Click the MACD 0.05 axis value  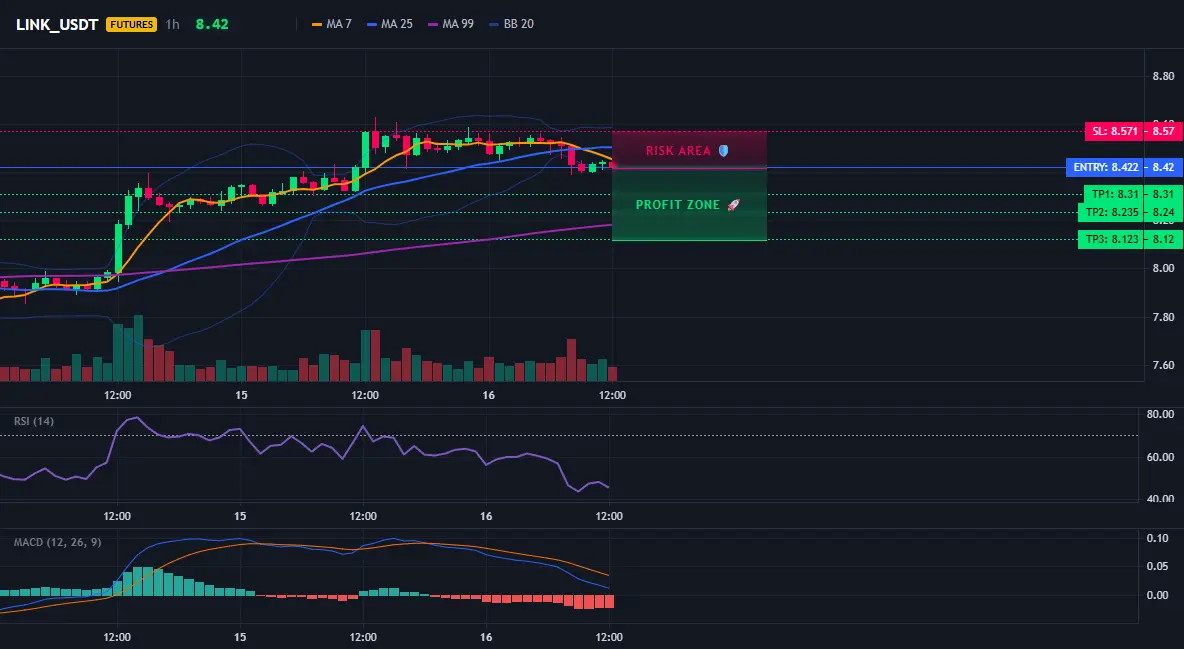coord(1157,567)
